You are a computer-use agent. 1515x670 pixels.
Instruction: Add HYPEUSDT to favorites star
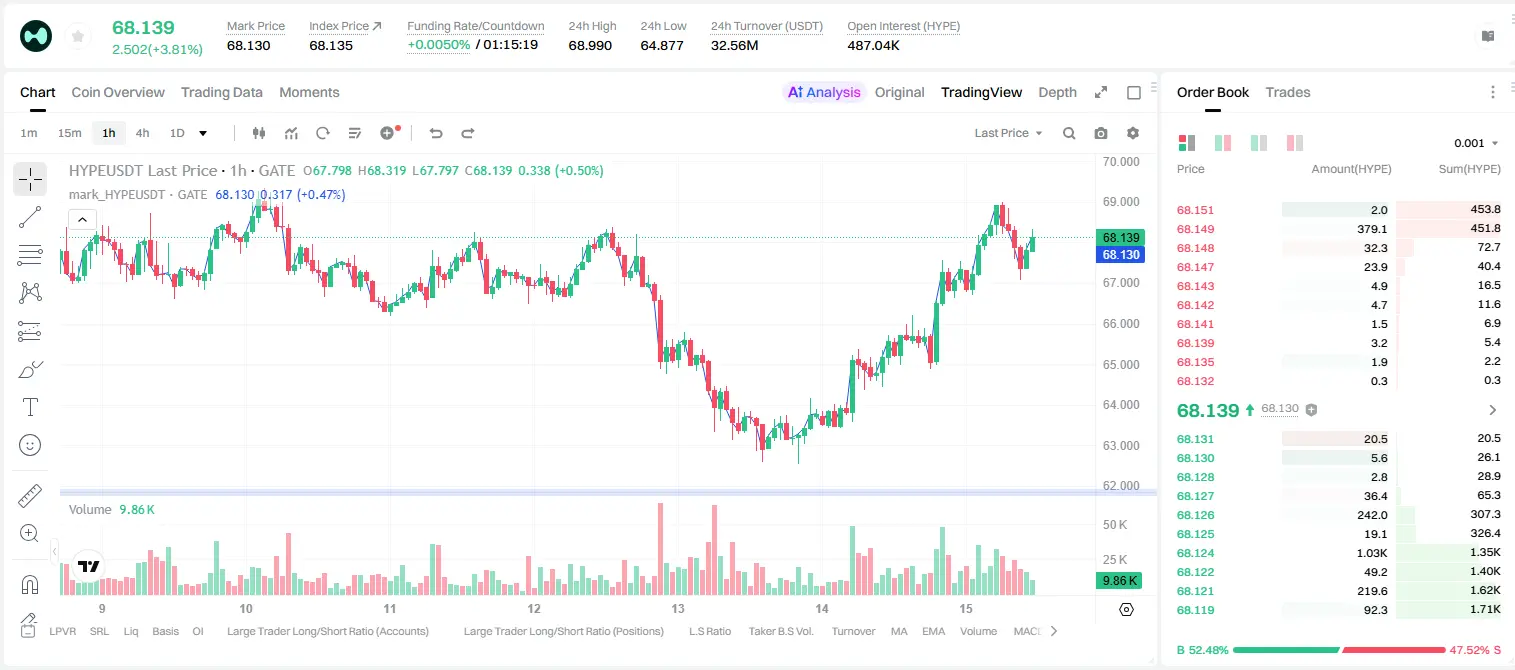click(x=78, y=37)
